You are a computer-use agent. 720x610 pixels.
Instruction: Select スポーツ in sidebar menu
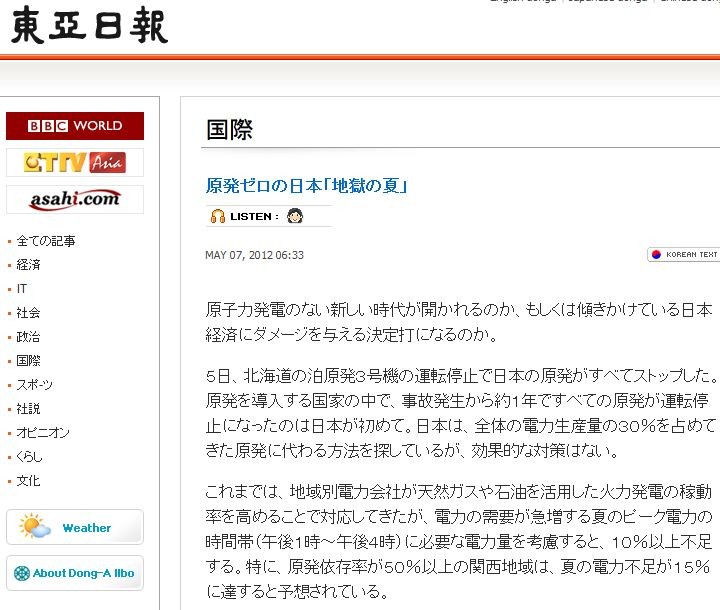tap(35, 384)
